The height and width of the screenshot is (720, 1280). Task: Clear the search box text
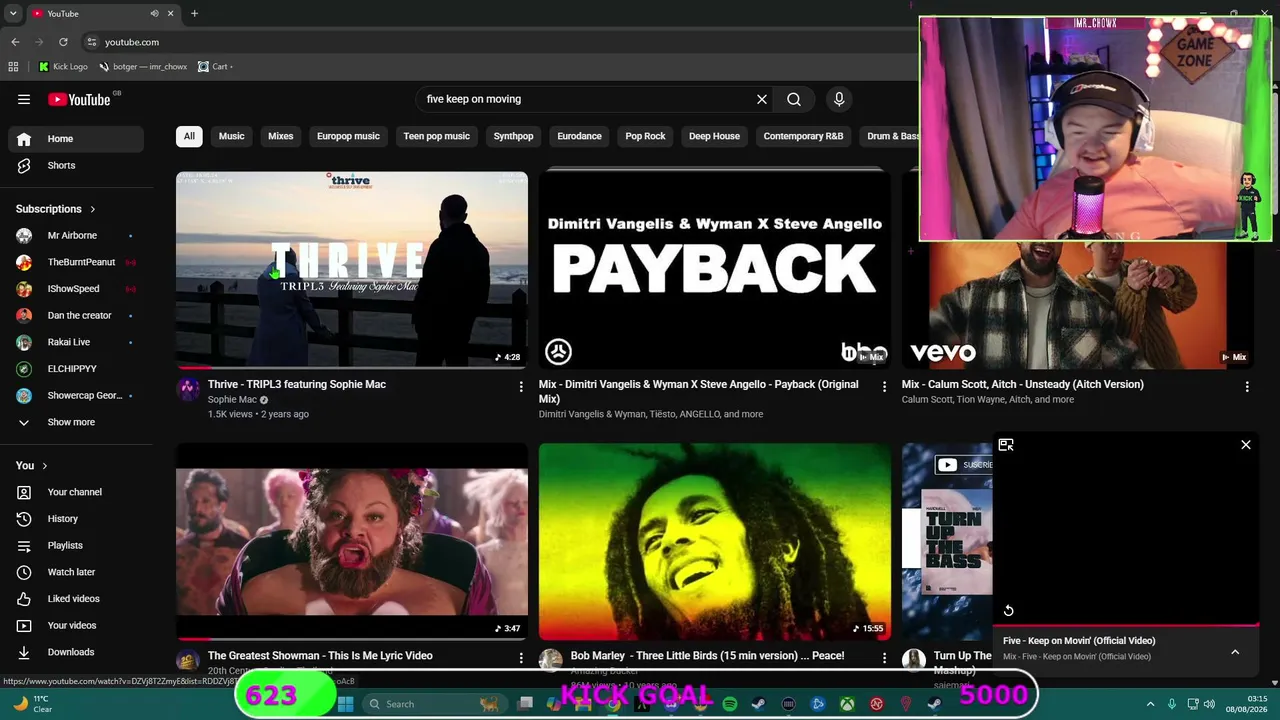click(762, 99)
